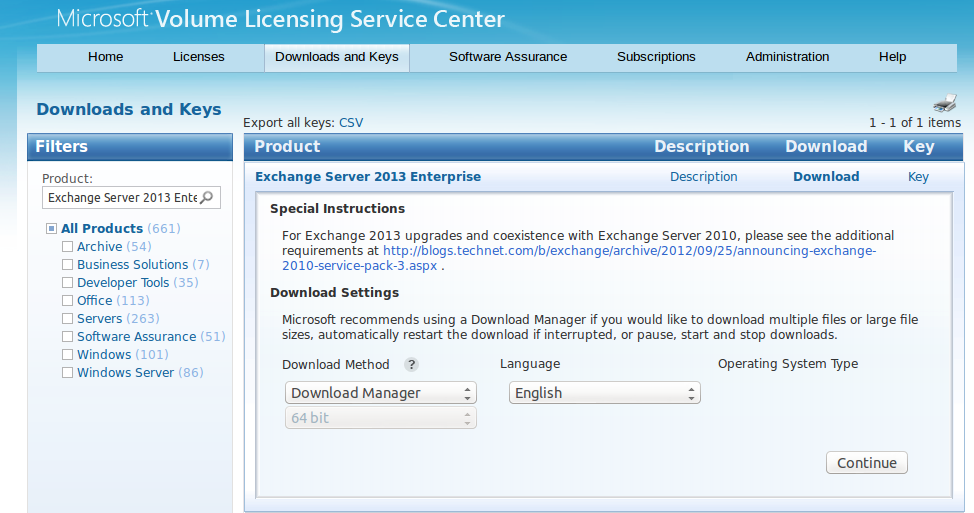Click the Key link in product row
The width and height of the screenshot is (974, 513).
coord(918,177)
